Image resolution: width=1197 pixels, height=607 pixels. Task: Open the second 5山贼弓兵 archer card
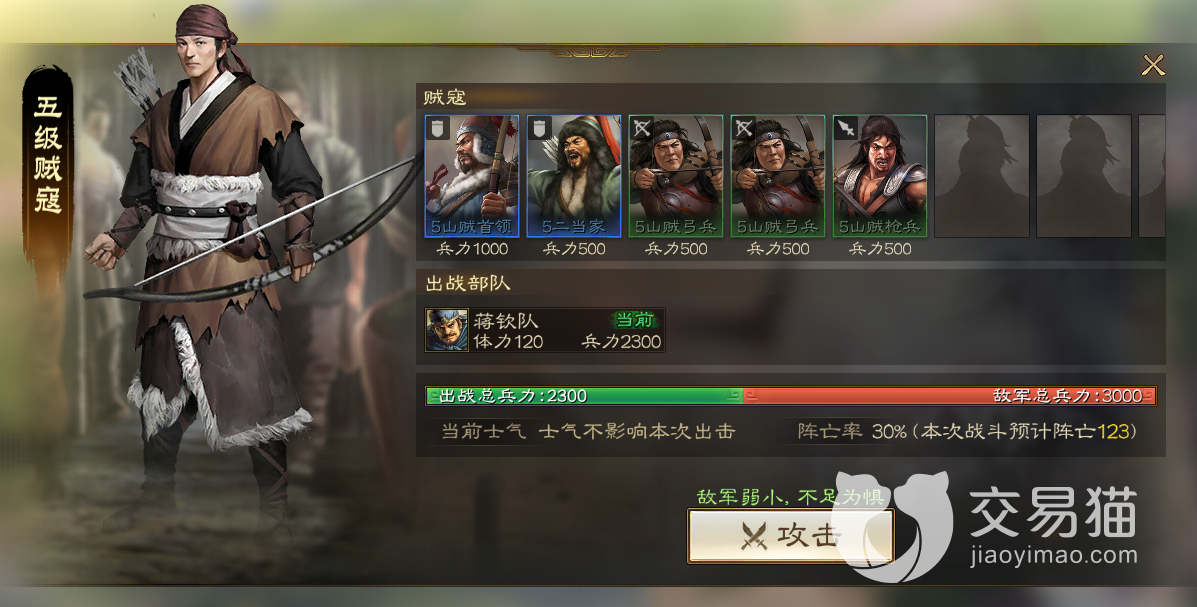point(778,176)
